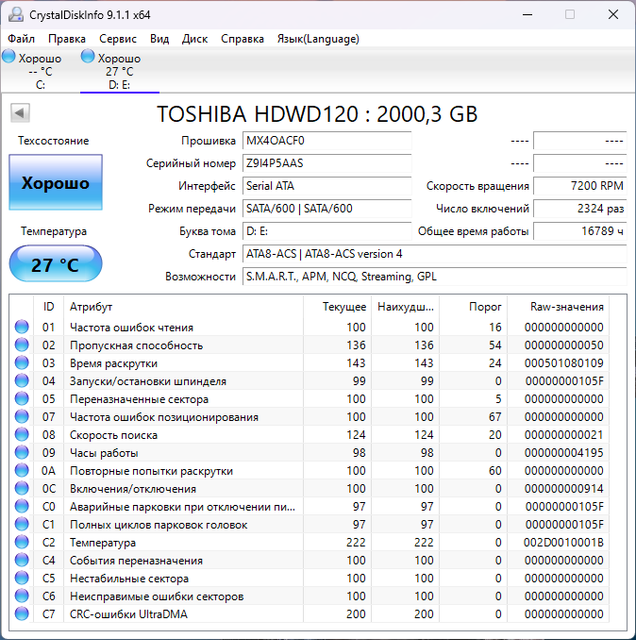Click the blue health orb of C: disk
This screenshot has height=640, width=636.
(9, 56)
